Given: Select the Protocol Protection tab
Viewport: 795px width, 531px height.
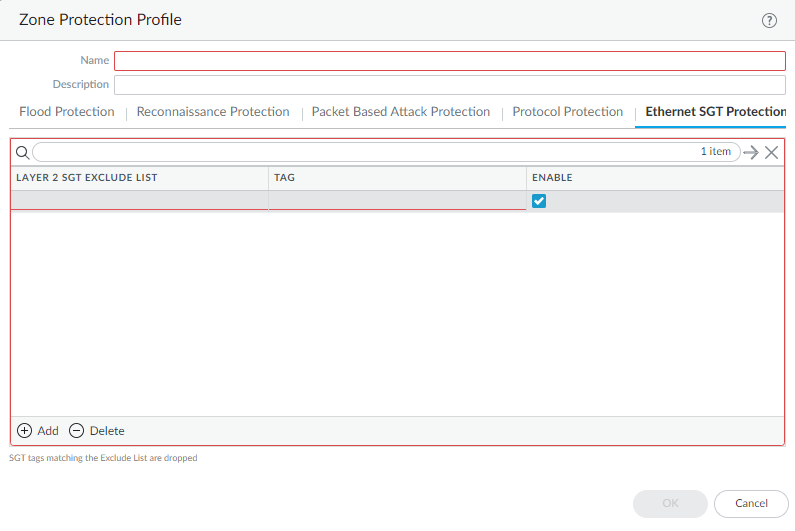Looking at the screenshot, I should click(567, 112).
